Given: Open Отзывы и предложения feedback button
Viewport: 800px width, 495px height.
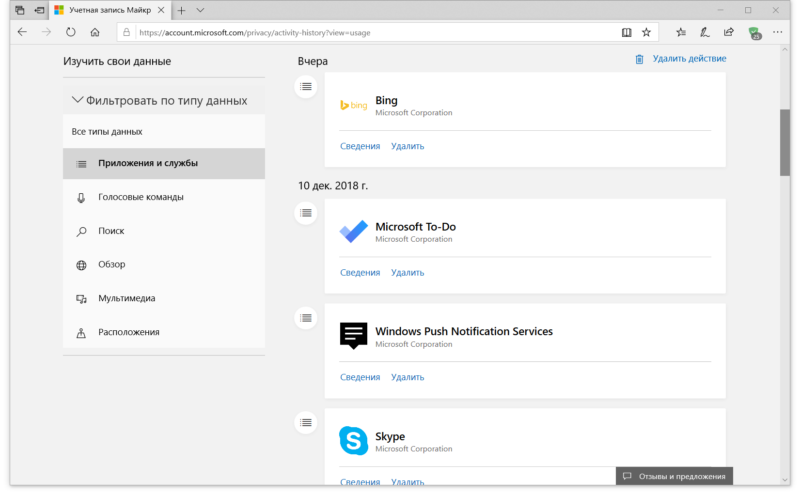Looking at the screenshot, I should pyautogui.click(x=674, y=476).
